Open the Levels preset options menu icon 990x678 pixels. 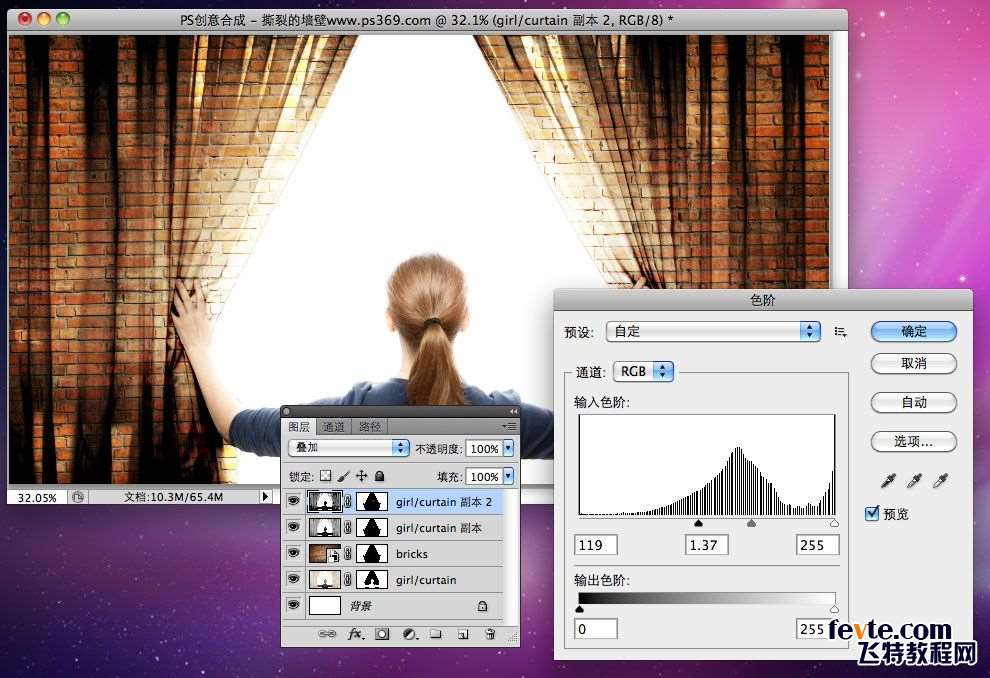pyautogui.click(x=840, y=331)
